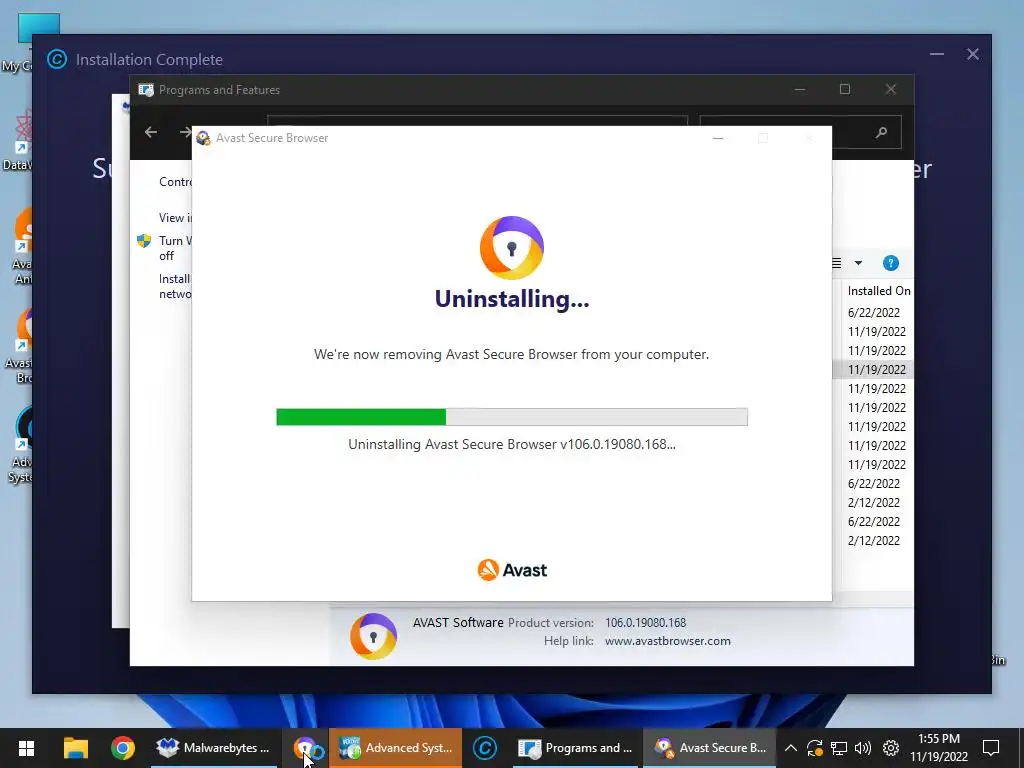Click the uninstall progress bar

(x=512, y=417)
